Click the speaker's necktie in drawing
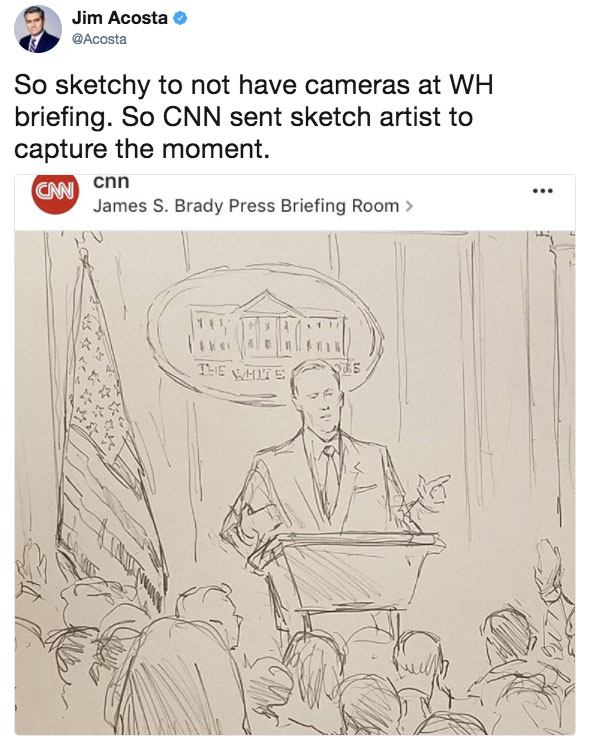The height and width of the screenshot is (742, 589). [x=330, y=478]
